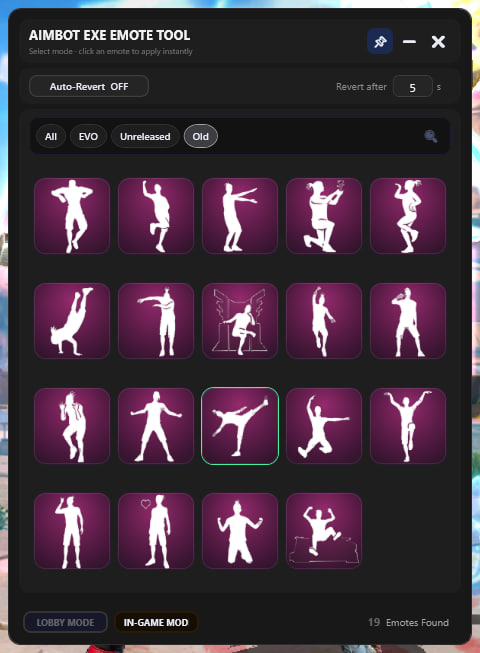Switch to the Unreleased filter
This screenshot has width=480, height=653.
point(145,136)
